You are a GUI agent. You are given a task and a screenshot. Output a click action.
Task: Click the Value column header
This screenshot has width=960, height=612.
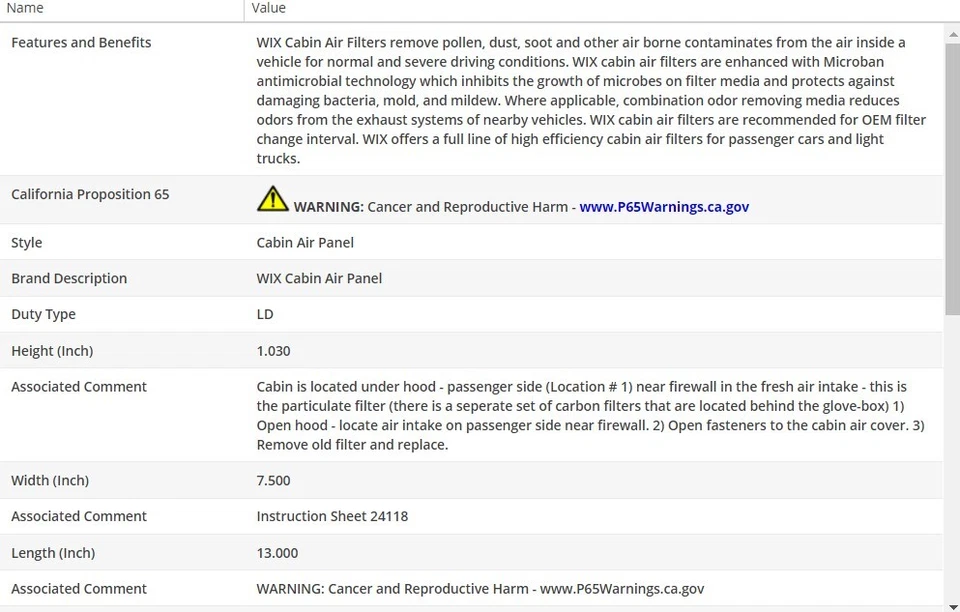[268, 8]
